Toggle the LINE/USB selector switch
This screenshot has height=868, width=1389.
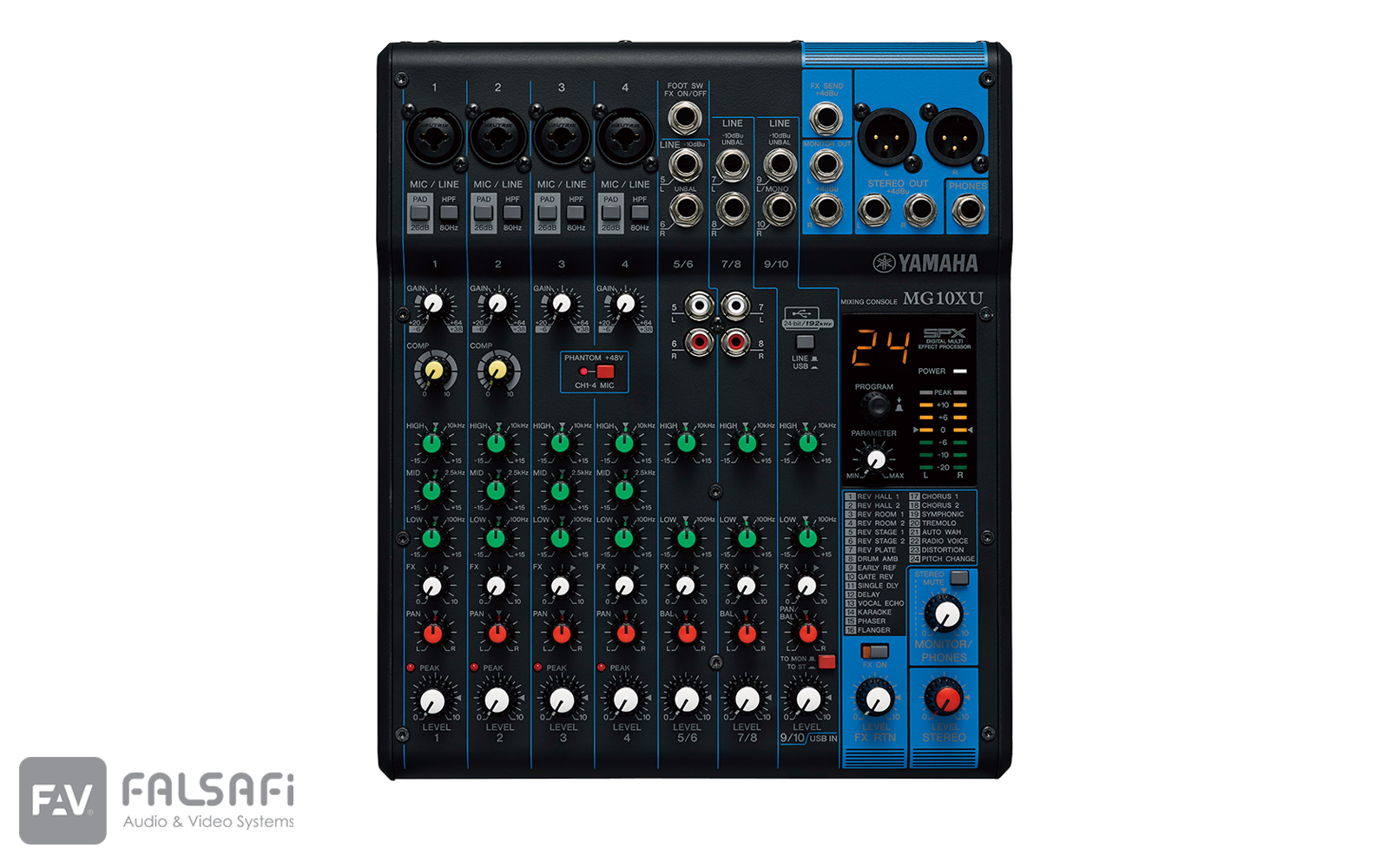805,342
